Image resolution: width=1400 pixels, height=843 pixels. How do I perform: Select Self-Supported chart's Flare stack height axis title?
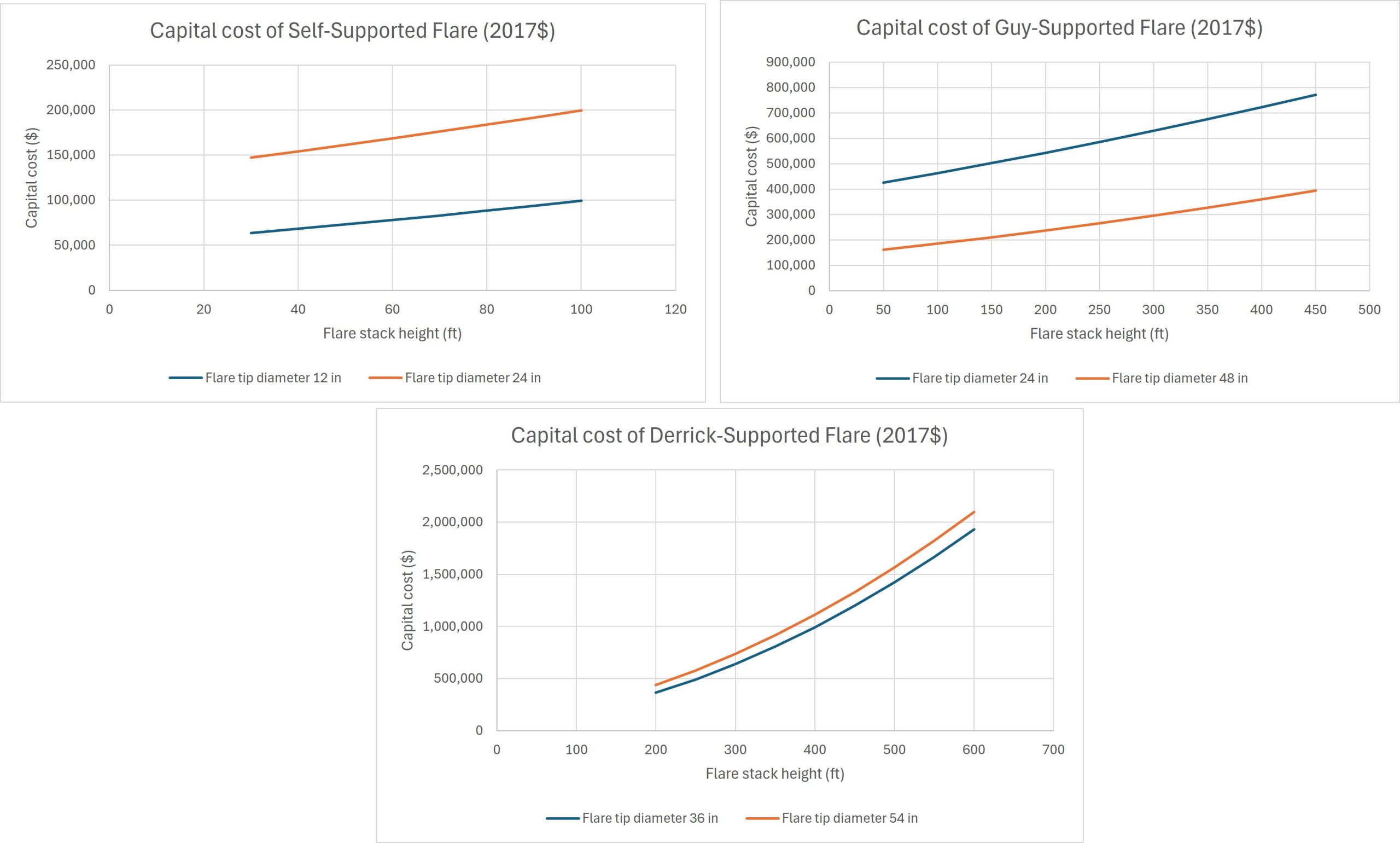click(x=392, y=334)
